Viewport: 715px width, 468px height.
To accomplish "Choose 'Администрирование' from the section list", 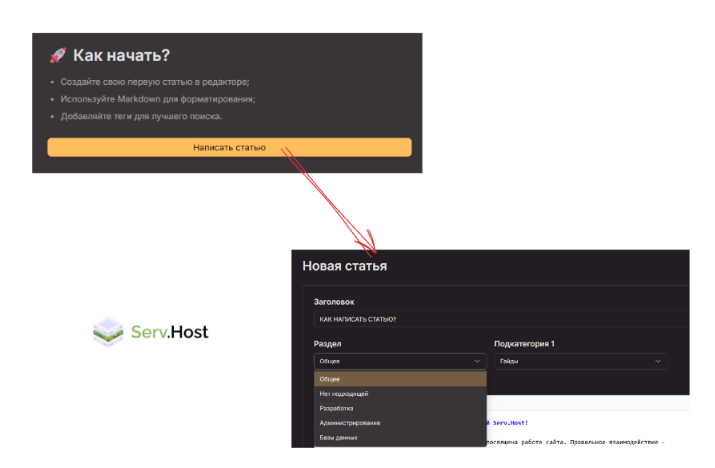I will [400, 423].
